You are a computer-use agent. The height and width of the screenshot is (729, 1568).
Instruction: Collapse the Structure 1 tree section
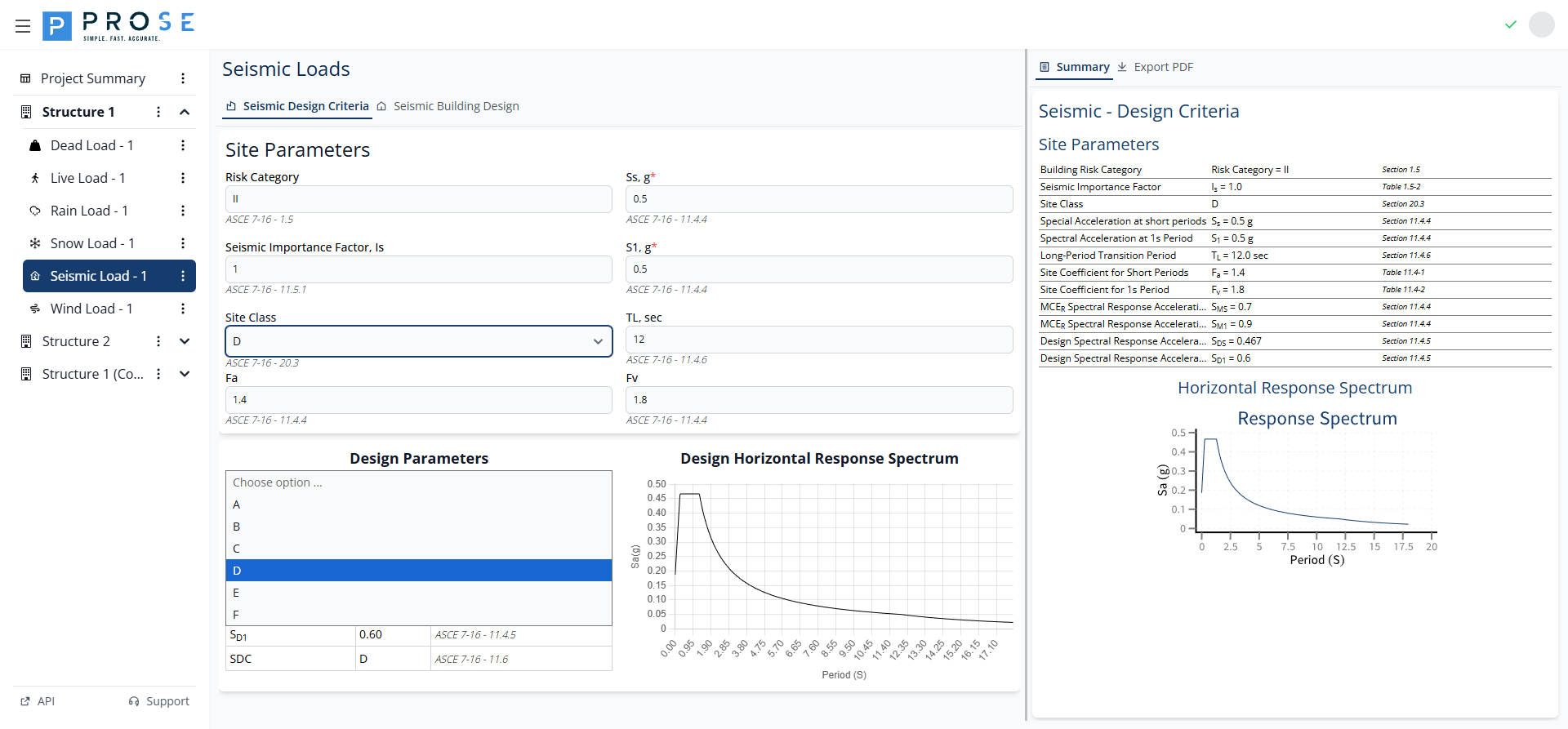coord(185,112)
